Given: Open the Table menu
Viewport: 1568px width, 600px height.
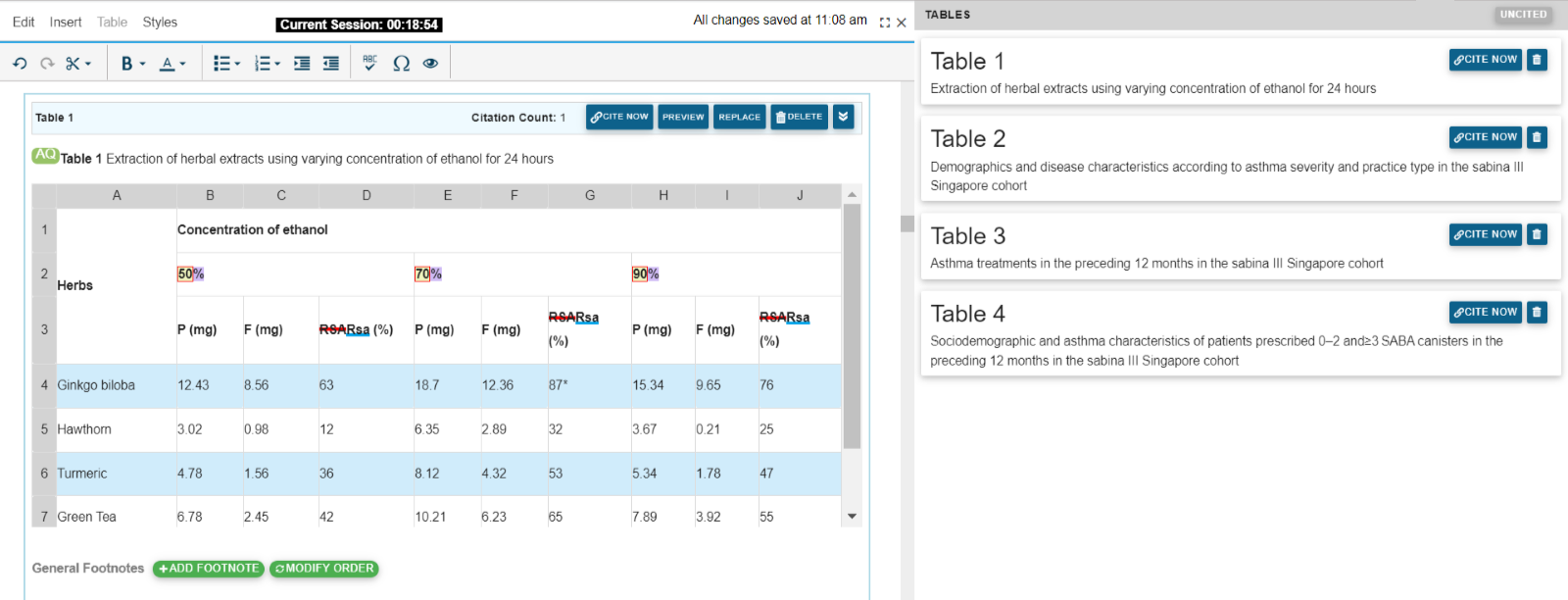Looking at the screenshot, I should (112, 22).
